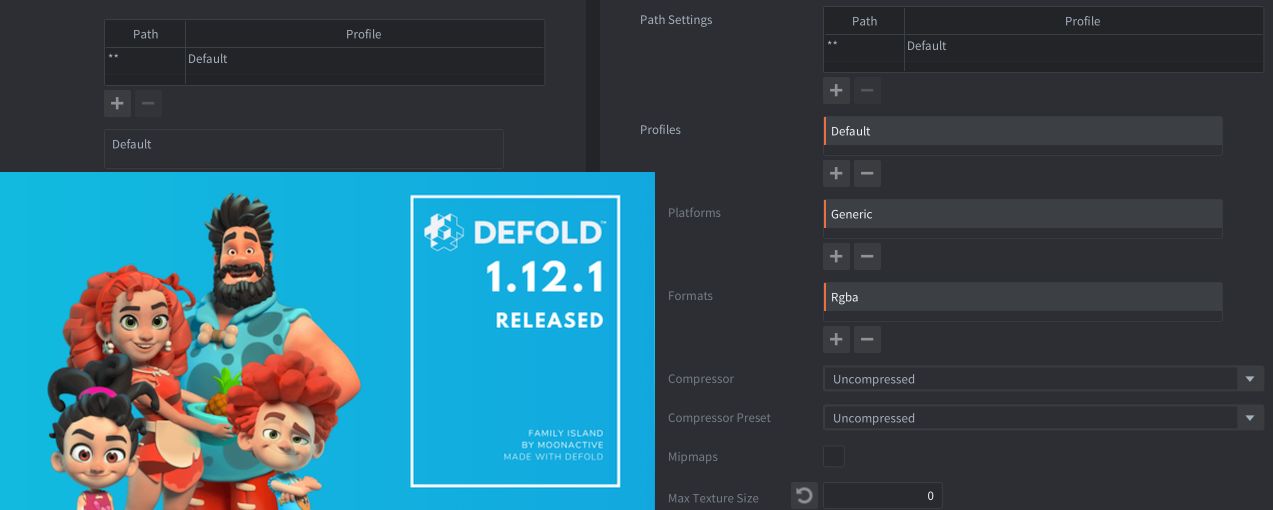Select the Default item in Profiles list
This screenshot has height=510, width=1273.
(1022, 131)
